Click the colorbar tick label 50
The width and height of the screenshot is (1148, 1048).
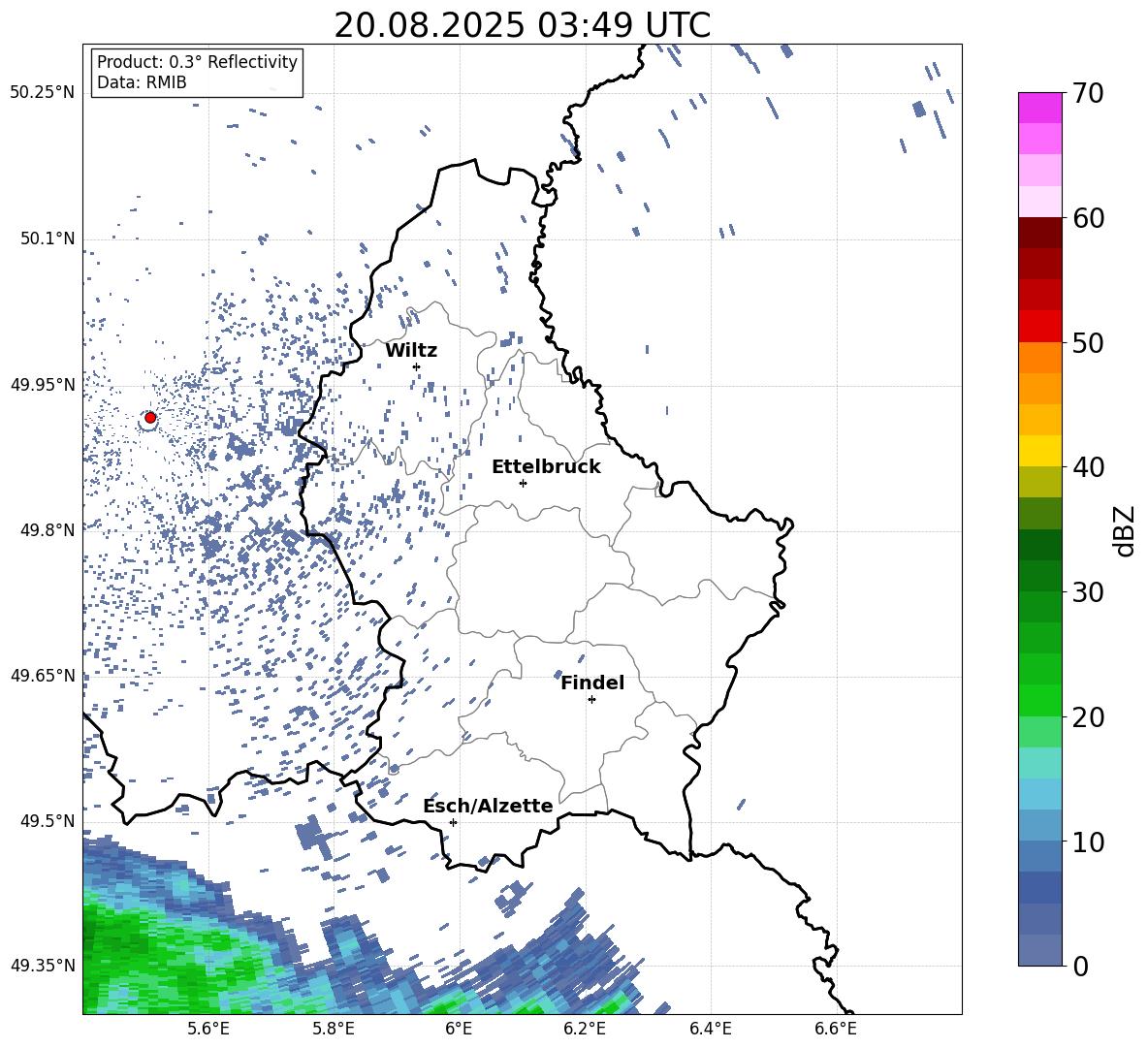(x=1088, y=343)
